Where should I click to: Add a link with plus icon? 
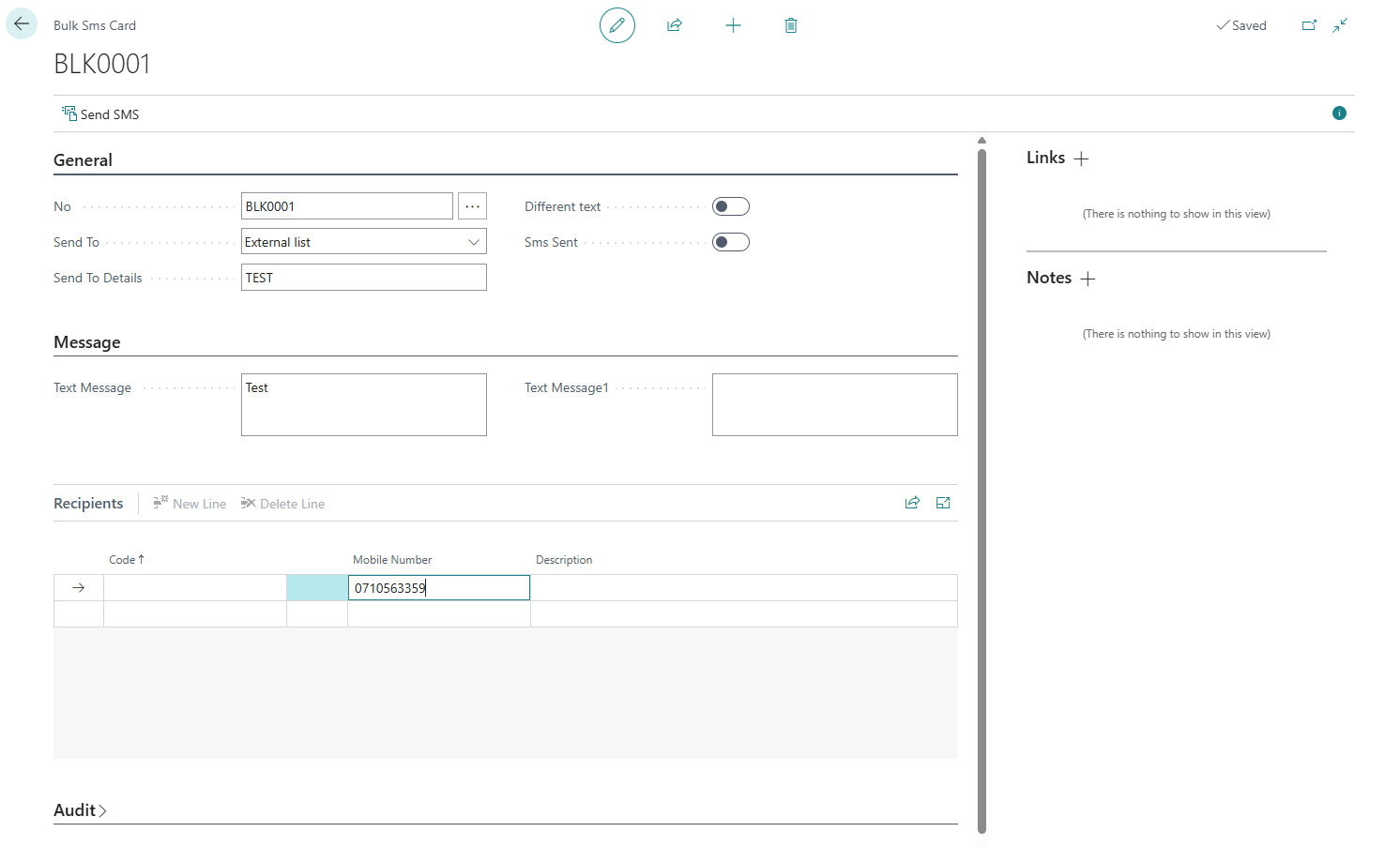coord(1081,159)
